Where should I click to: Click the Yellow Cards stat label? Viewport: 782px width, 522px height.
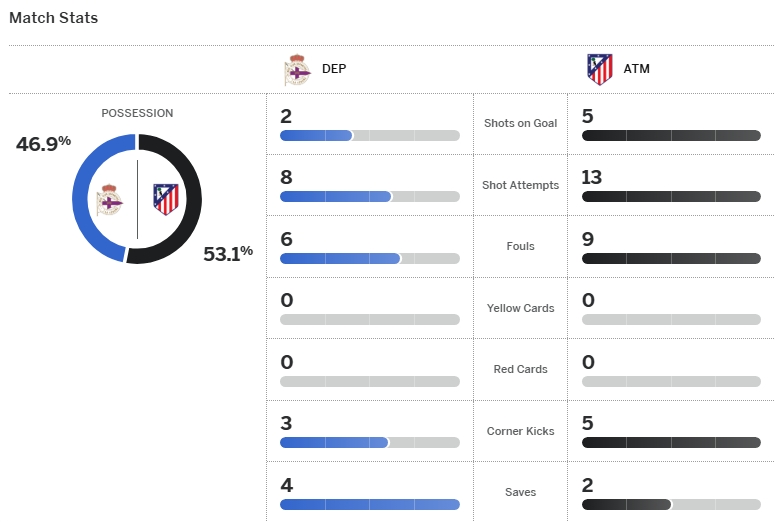(x=520, y=308)
